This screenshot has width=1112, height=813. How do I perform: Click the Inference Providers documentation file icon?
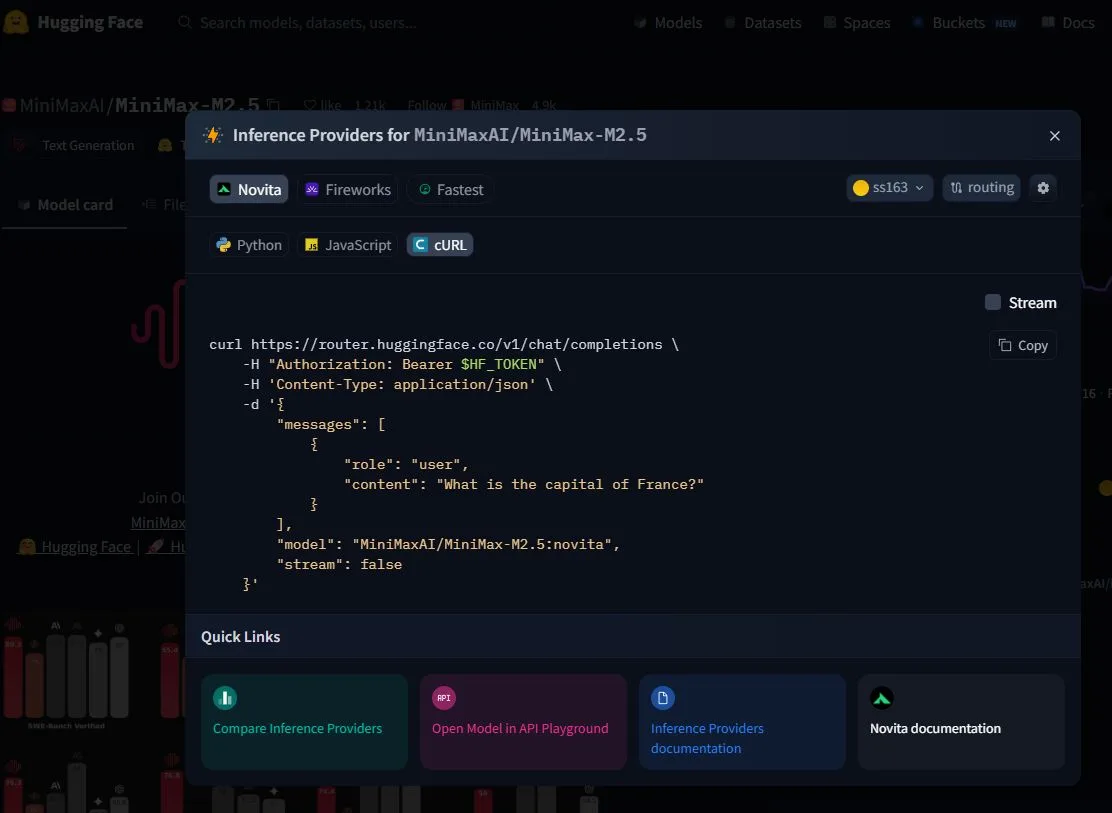pyautogui.click(x=663, y=698)
